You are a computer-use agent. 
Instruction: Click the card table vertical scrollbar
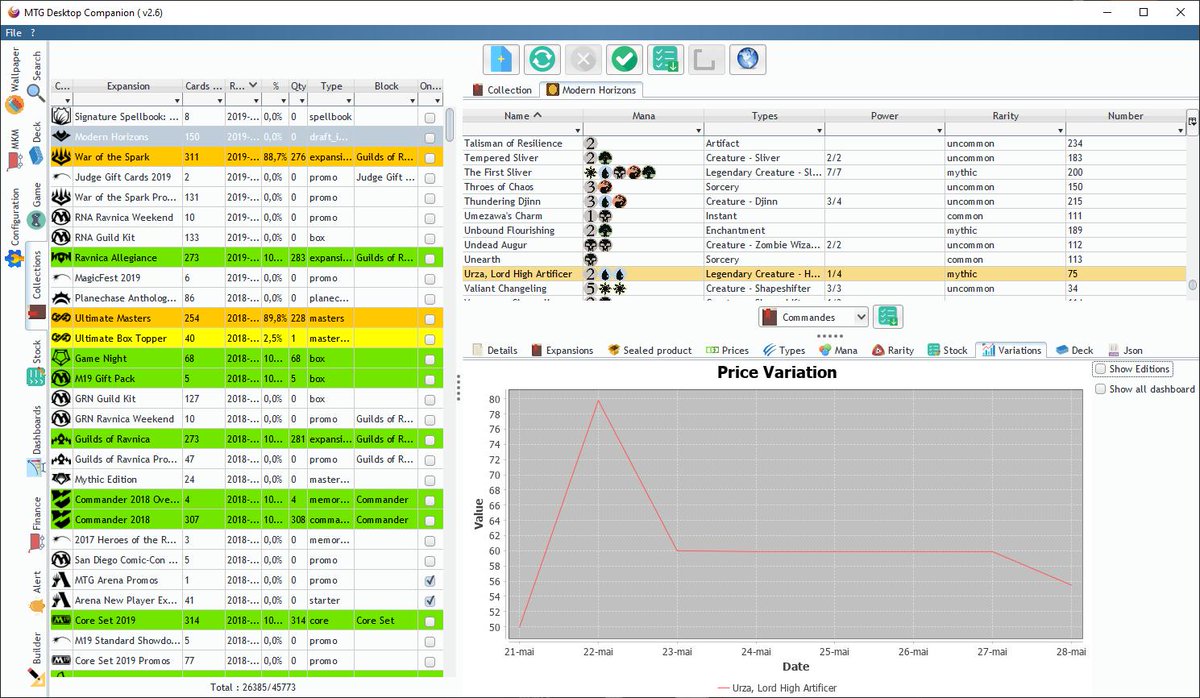click(x=1192, y=284)
